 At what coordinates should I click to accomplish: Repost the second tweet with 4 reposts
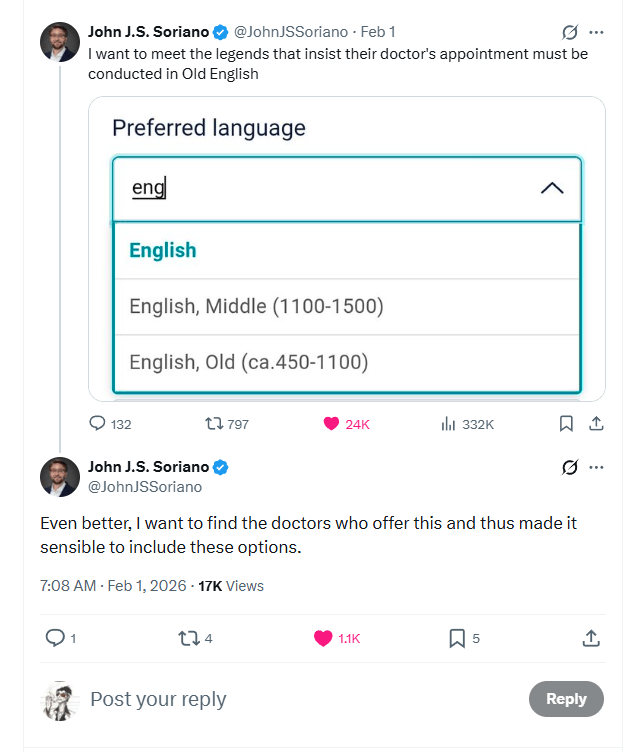[x=187, y=638]
